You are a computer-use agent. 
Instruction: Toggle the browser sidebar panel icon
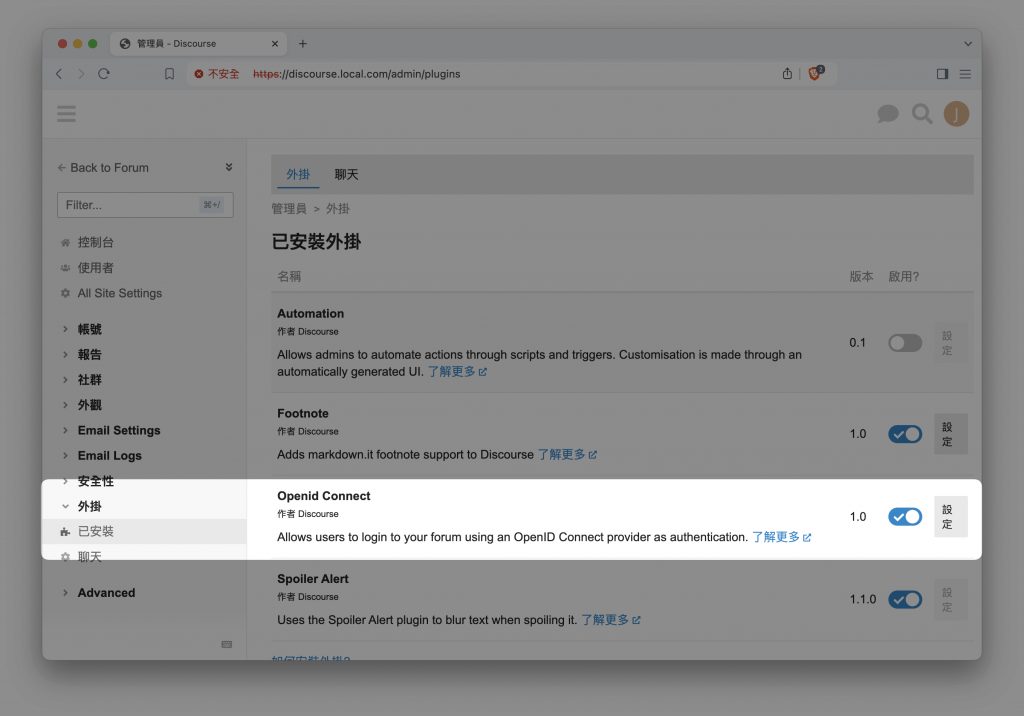tap(942, 74)
